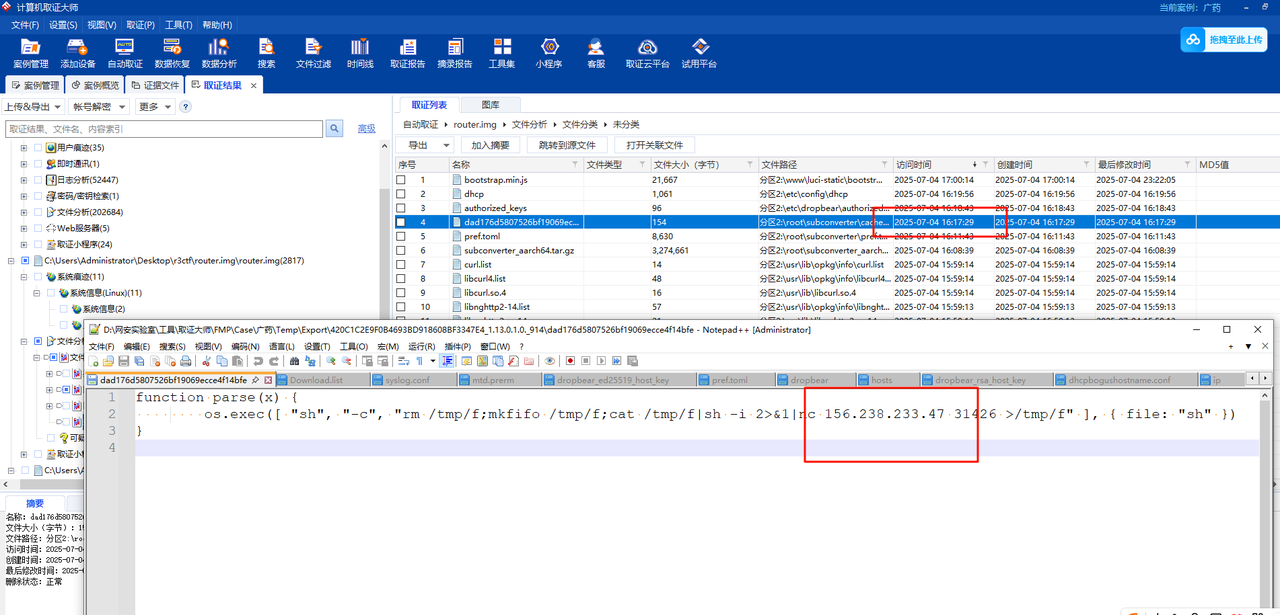Image resolution: width=1280 pixels, height=615 pixels.
Task: Click the Find binoculars icon in Notepad++
Action: click(x=296, y=361)
